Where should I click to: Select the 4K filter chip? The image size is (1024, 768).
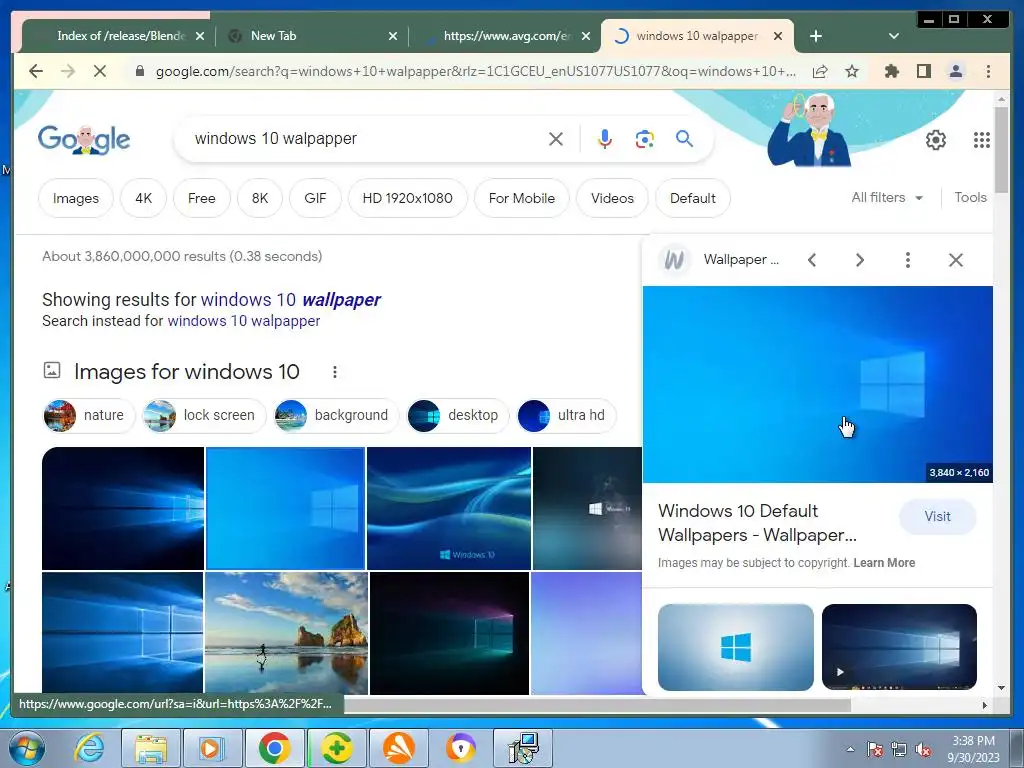[144, 198]
